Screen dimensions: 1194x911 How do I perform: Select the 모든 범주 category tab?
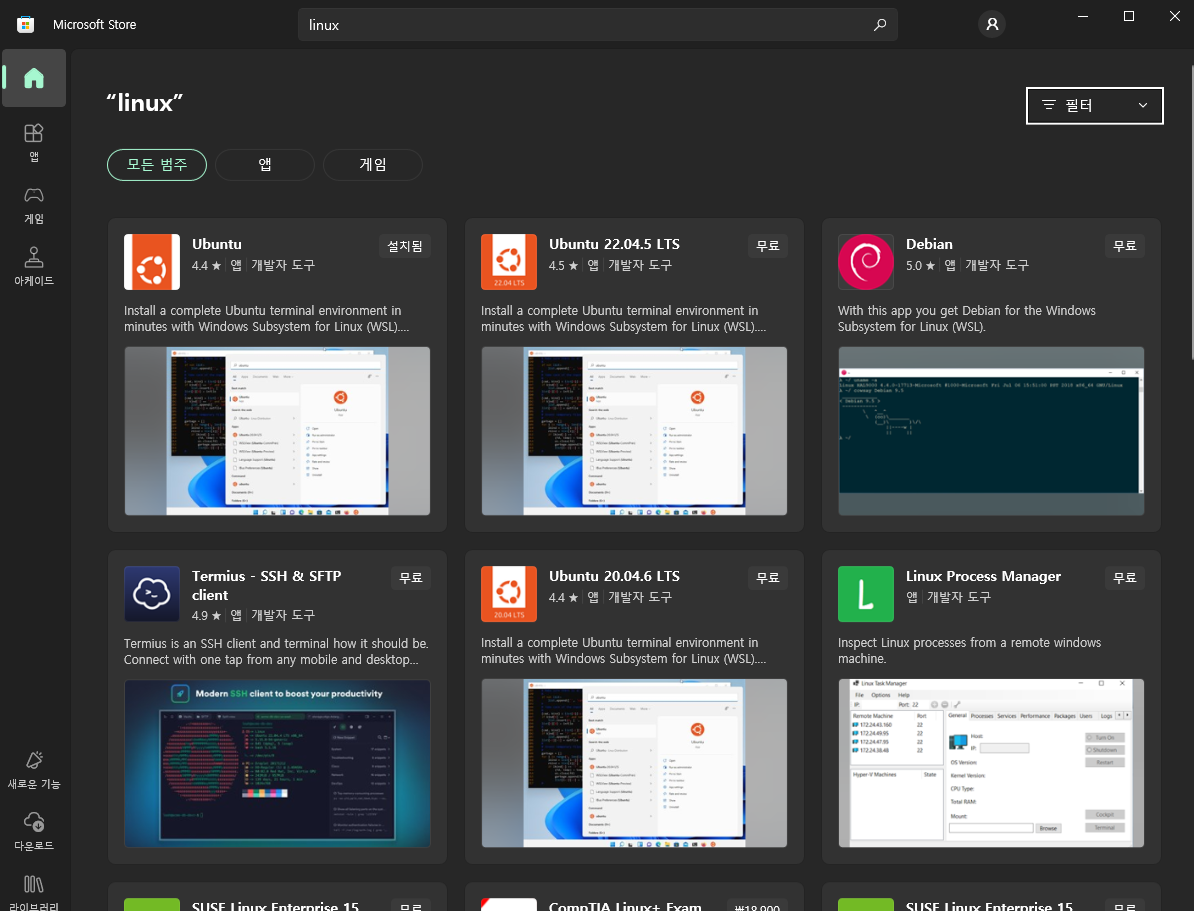click(157, 165)
